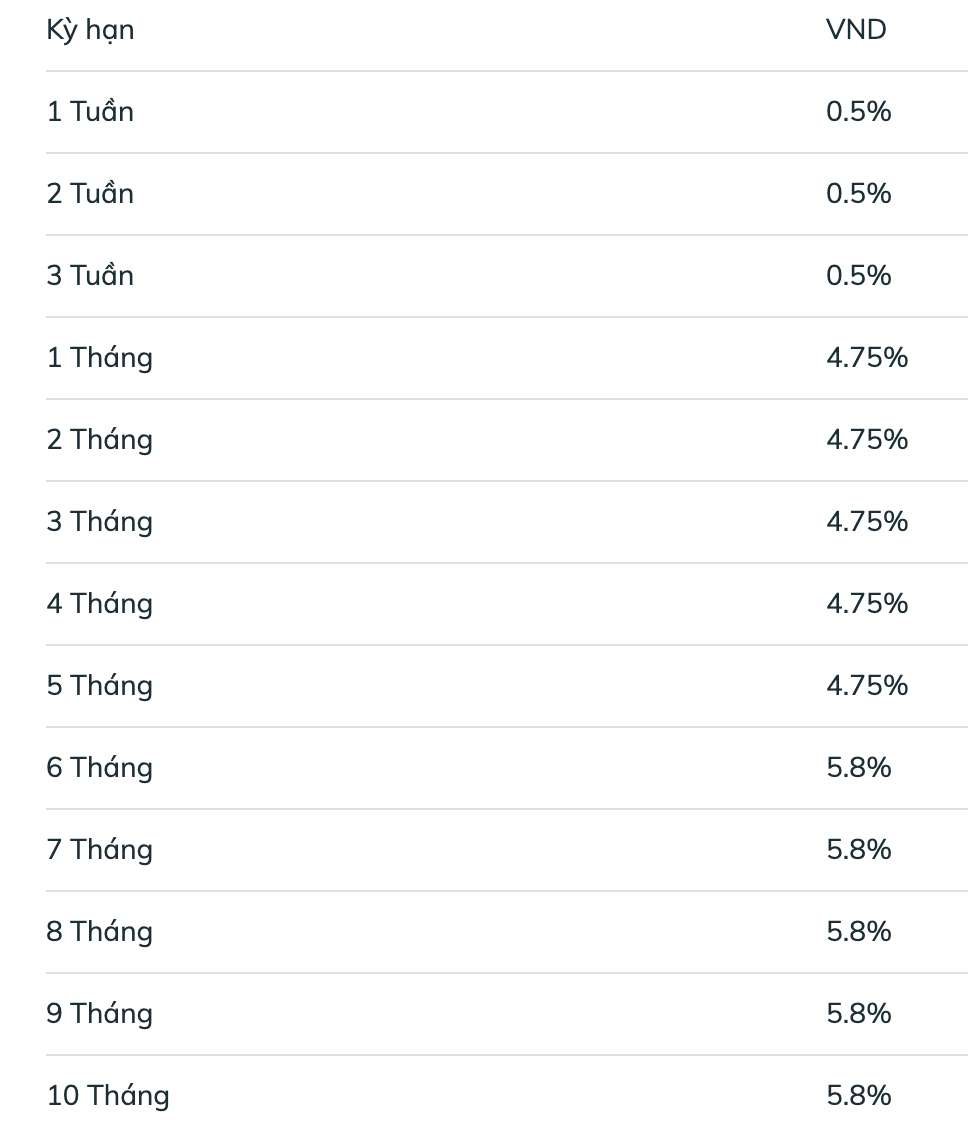968x1124 pixels.
Task: Click the 4.75% rate for 1 Tháng
Action: coord(867,358)
